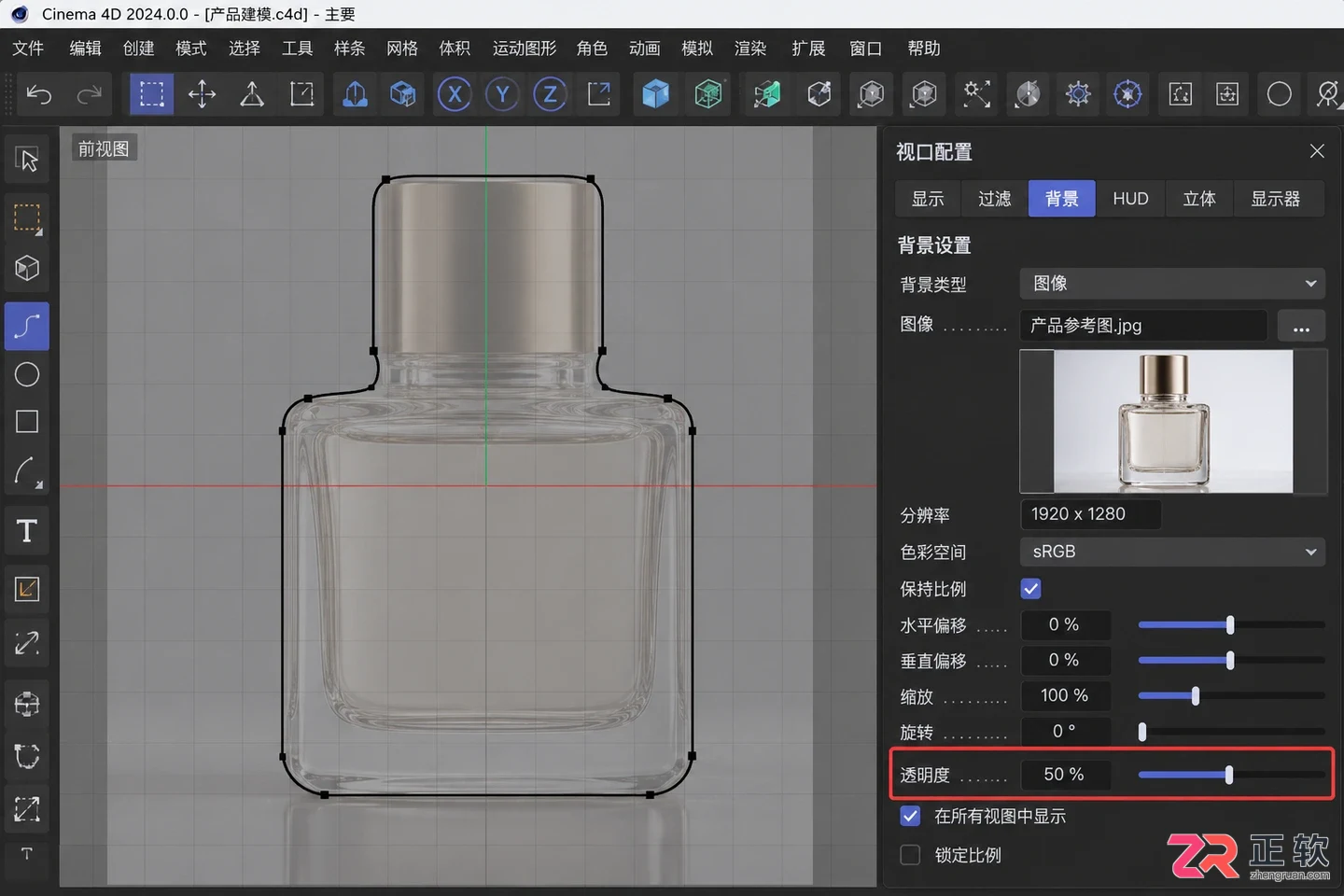This screenshot has width=1344, height=896.
Task: Select the rectangle spline tool in sidebar
Action: pyautogui.click(x=27, y=422)
